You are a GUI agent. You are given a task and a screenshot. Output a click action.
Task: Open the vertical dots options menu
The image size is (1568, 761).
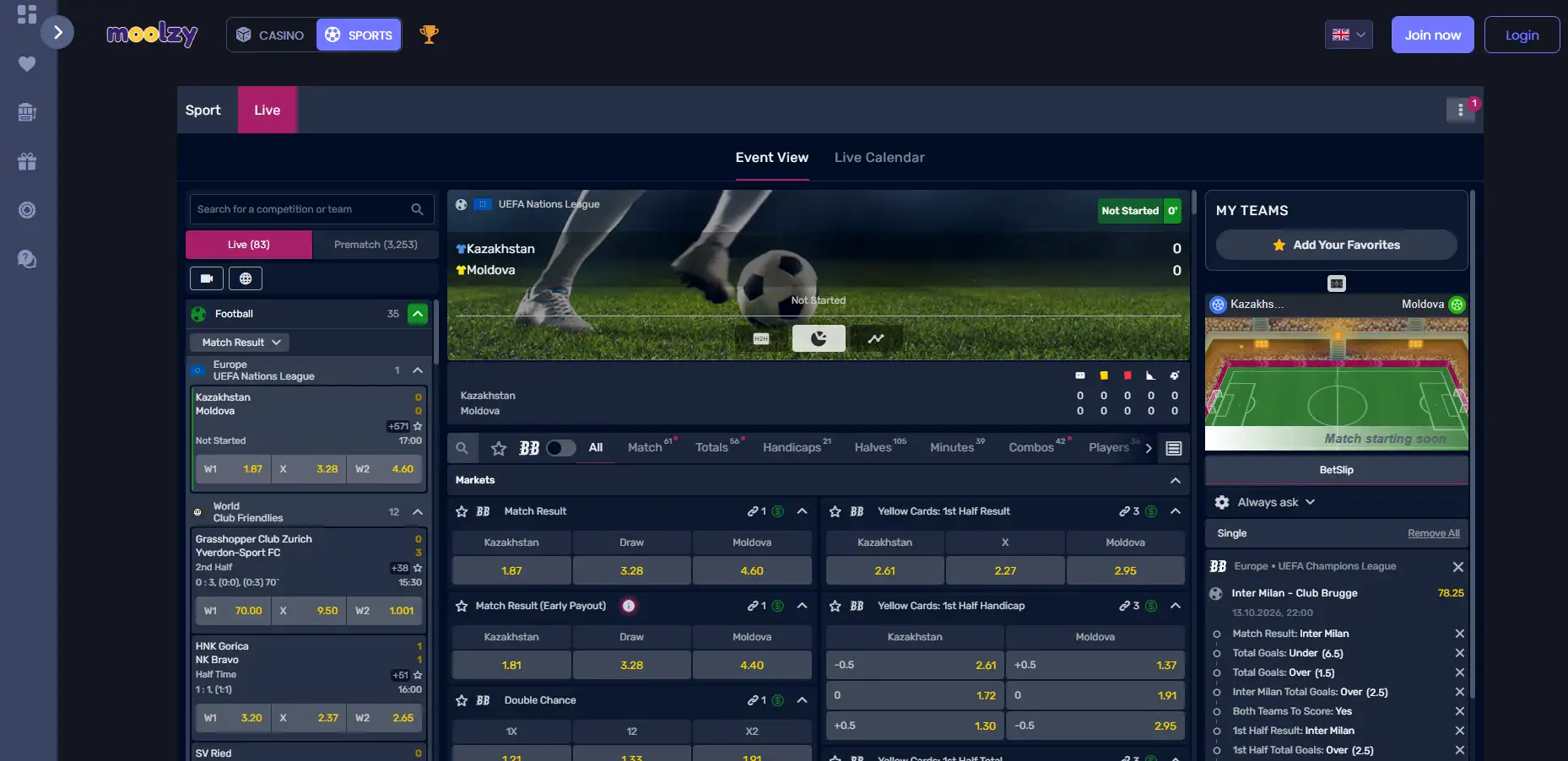point(1461,110)
